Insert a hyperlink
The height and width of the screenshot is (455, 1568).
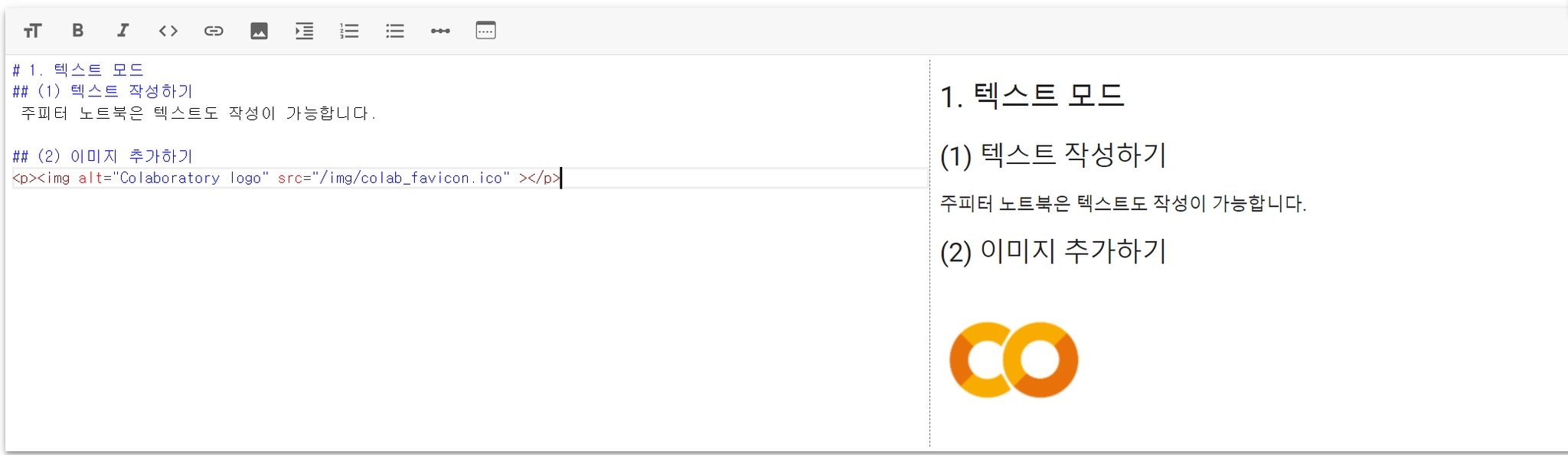(x=214, y=31)
